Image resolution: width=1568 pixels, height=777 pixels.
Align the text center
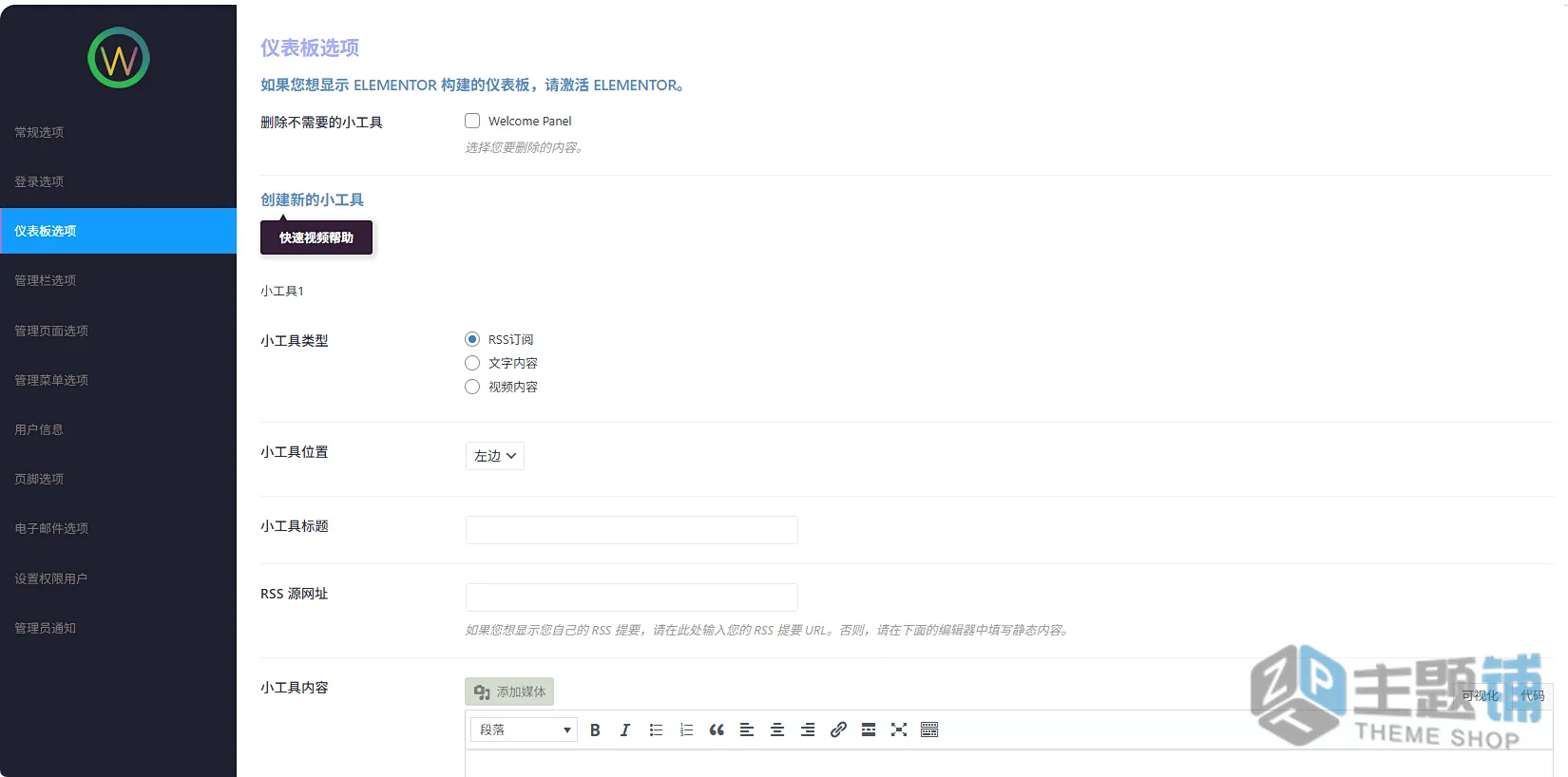point(777,730)
